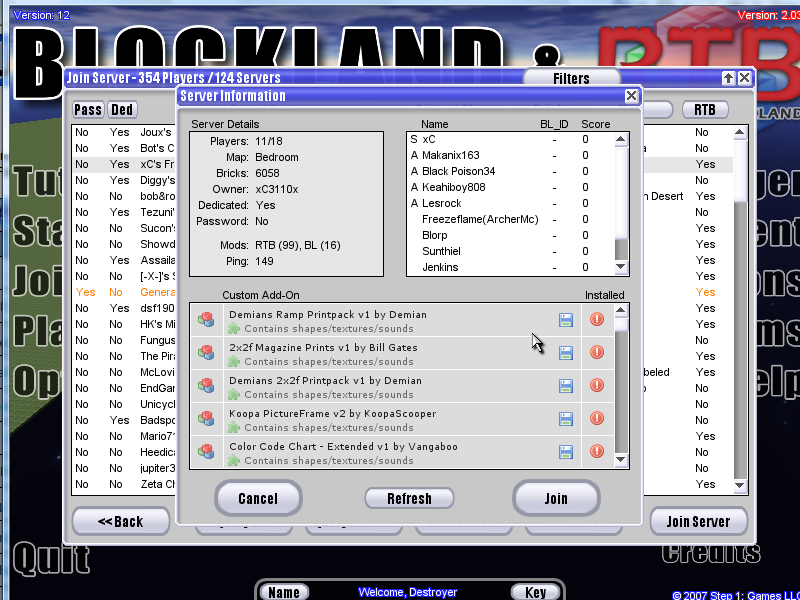Click the red alert icon for Color Code Chart
800x600 pixels.
(x=596, y=452)
